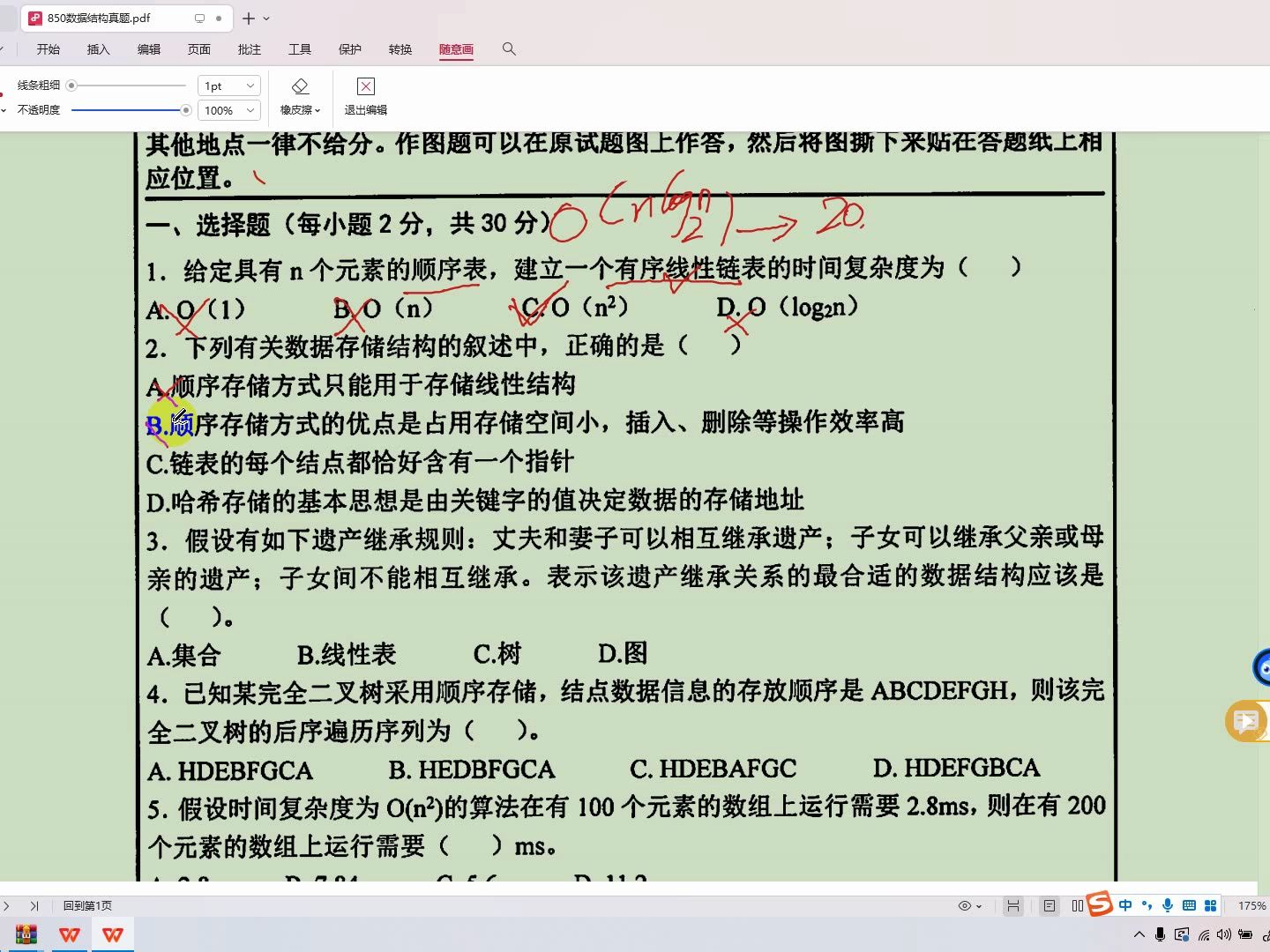Switch to the 工具 ribbon tab
This screenshot has width=1270, height=952.
click(x=300, y=49)
